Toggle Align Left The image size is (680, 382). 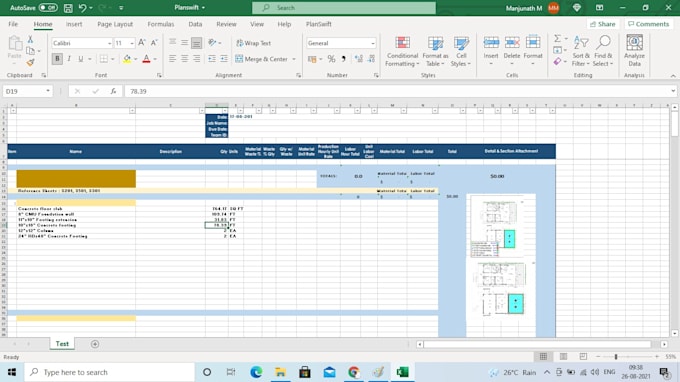pyautogui.click(x=172, y=59)
